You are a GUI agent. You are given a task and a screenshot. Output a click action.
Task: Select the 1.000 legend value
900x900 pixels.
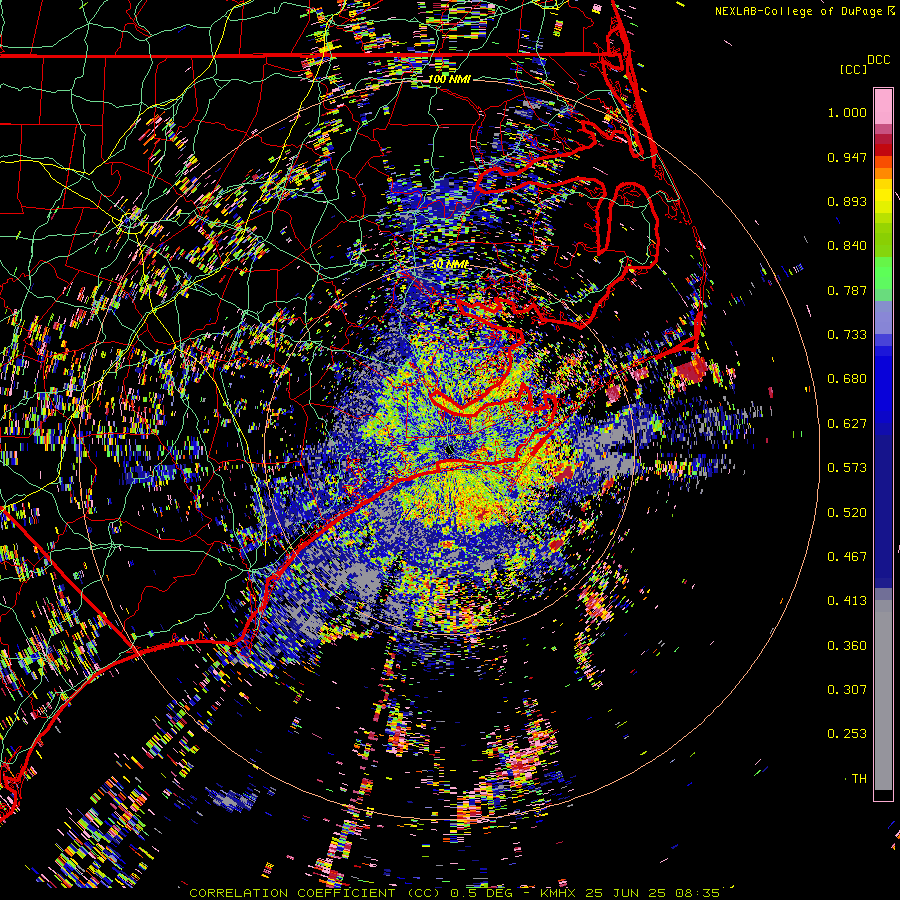pos(847,112)
